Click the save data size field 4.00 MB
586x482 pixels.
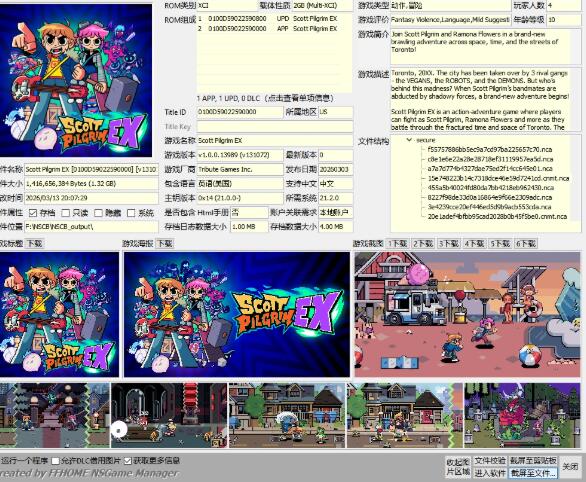click(336, 226)
